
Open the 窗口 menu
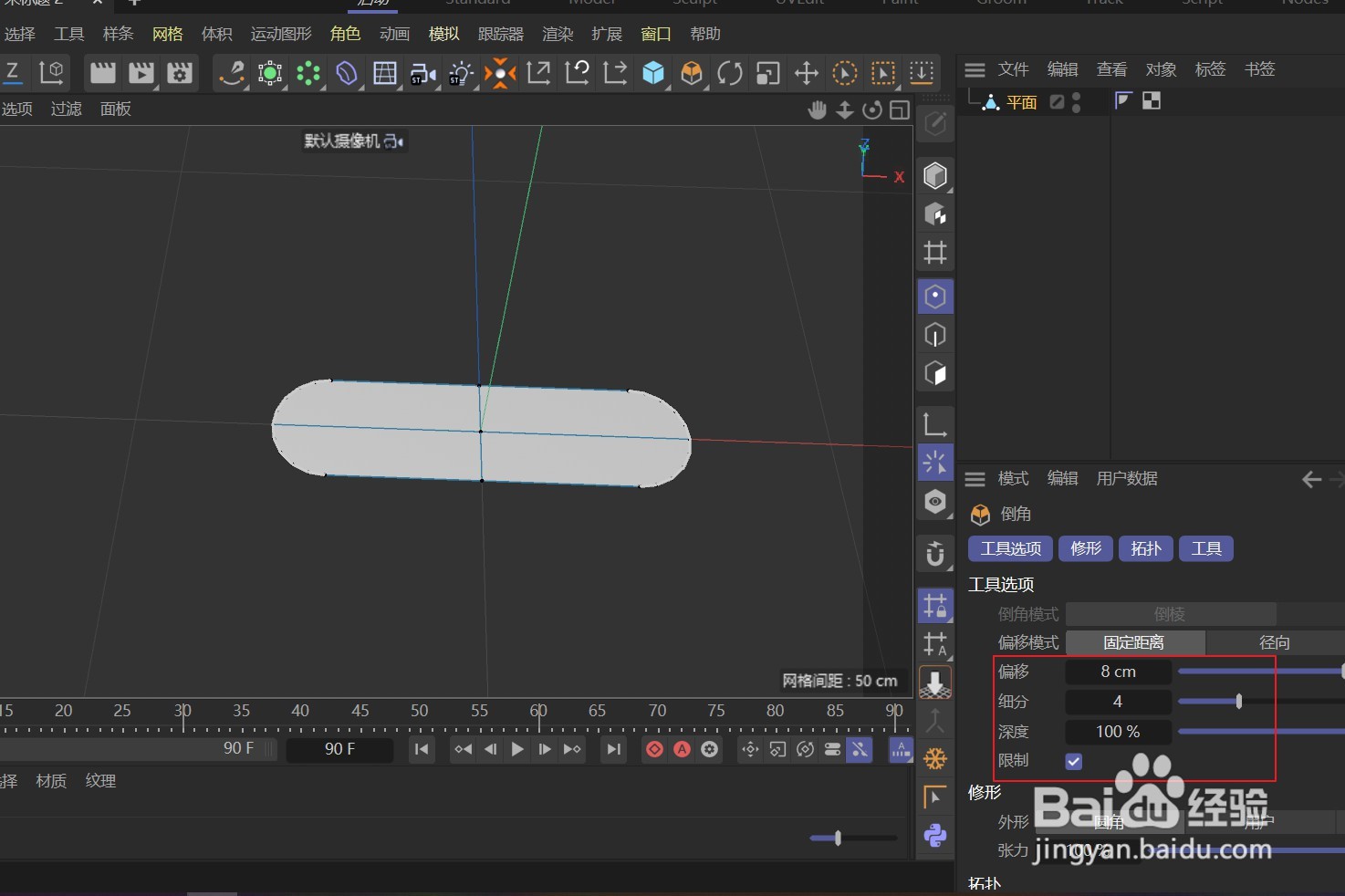pos(656,34)
